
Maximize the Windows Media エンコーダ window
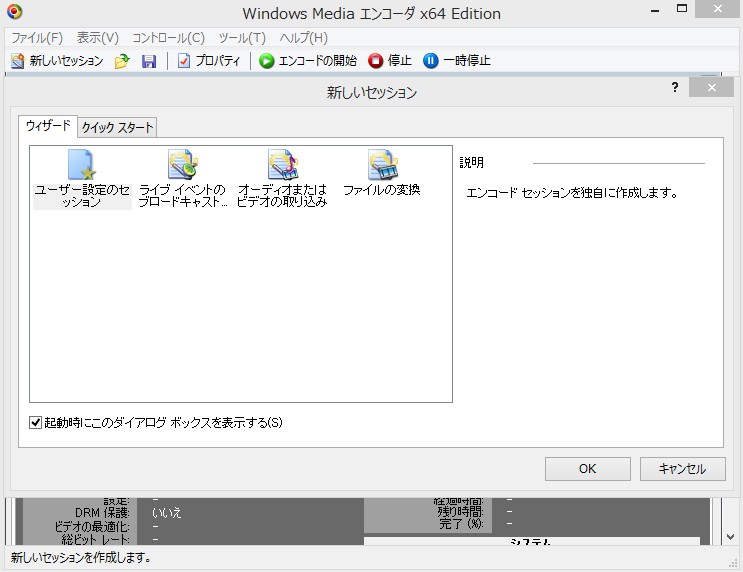coord(682,9)
